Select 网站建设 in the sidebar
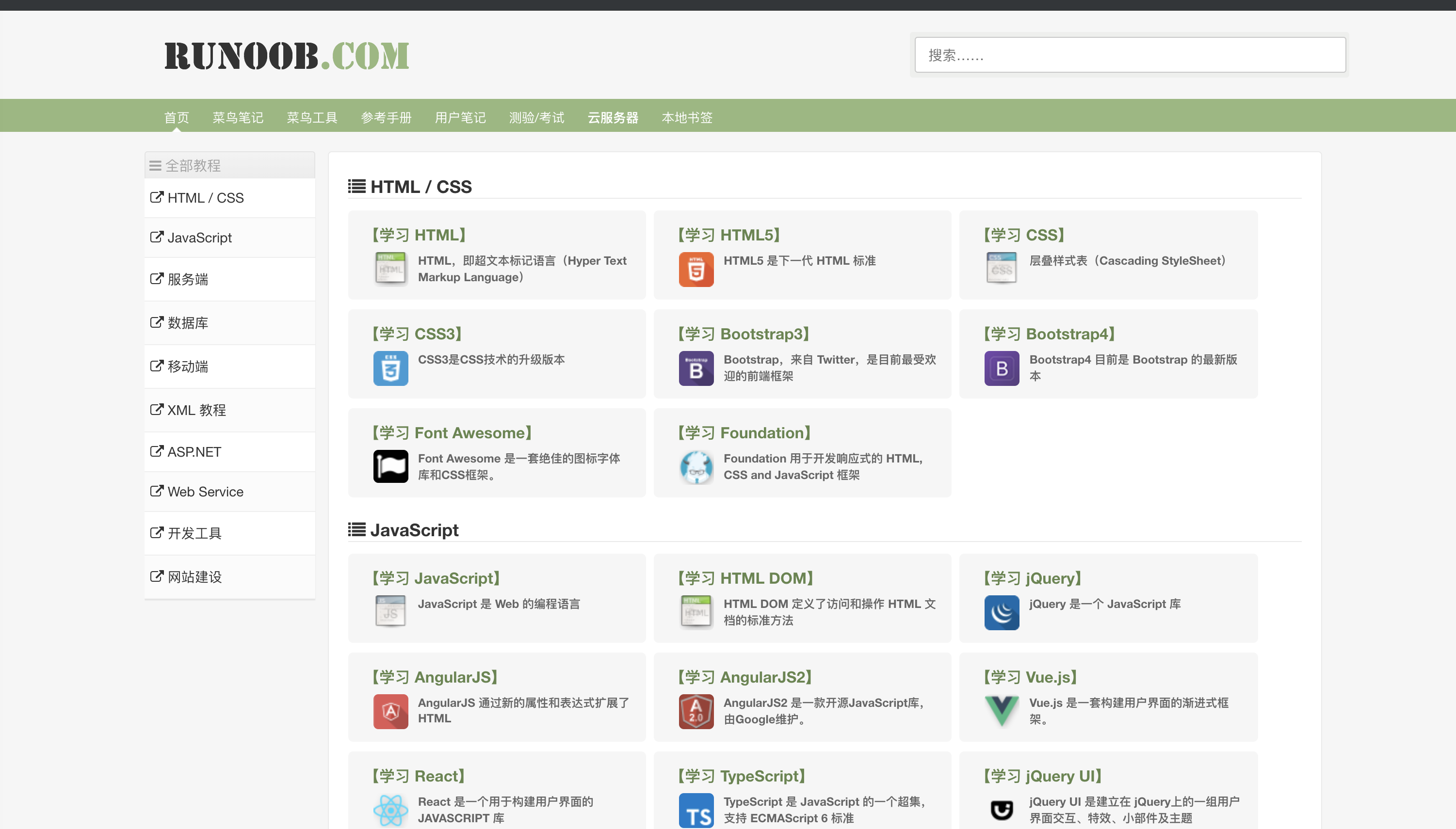The height and width of the screenshot is (829, 1456). click(x=229, y=577)
